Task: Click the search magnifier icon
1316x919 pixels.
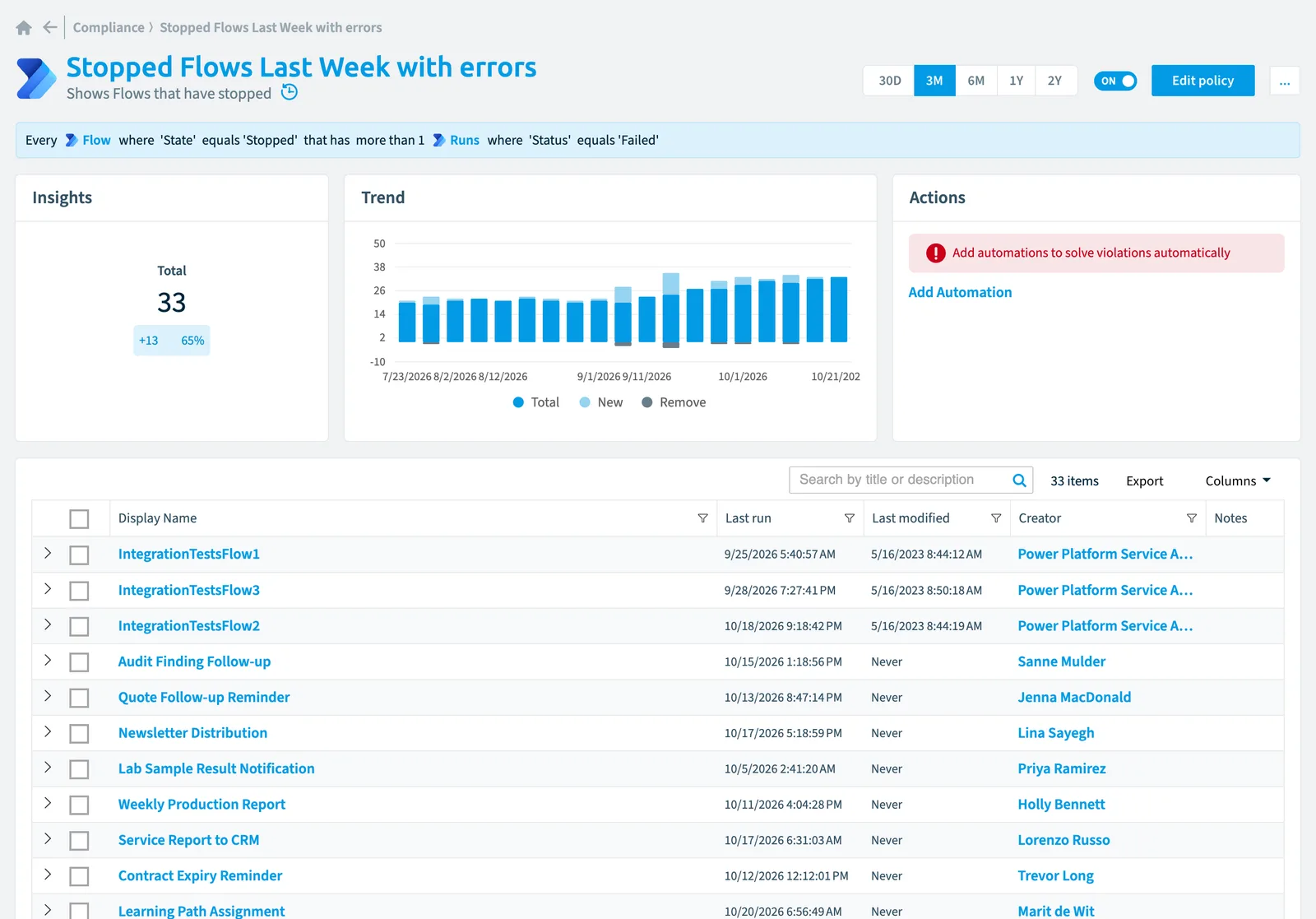Action: tap(1019, 480)
